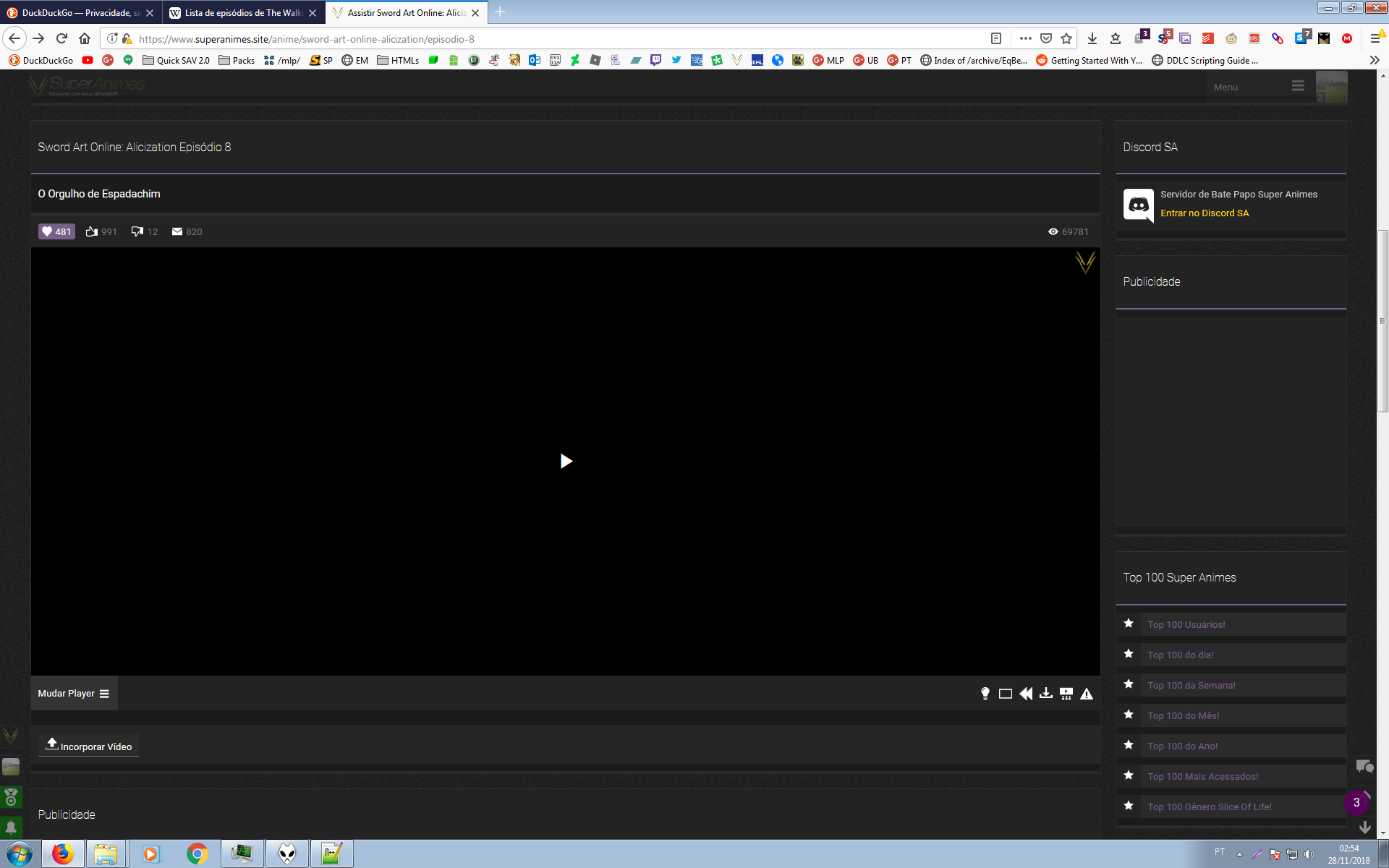Open Top 100 da Semana link

1191,685
